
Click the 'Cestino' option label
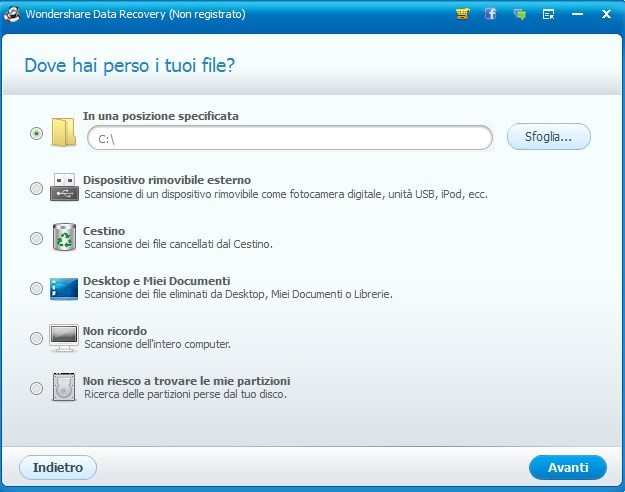(x=104, y=231)
